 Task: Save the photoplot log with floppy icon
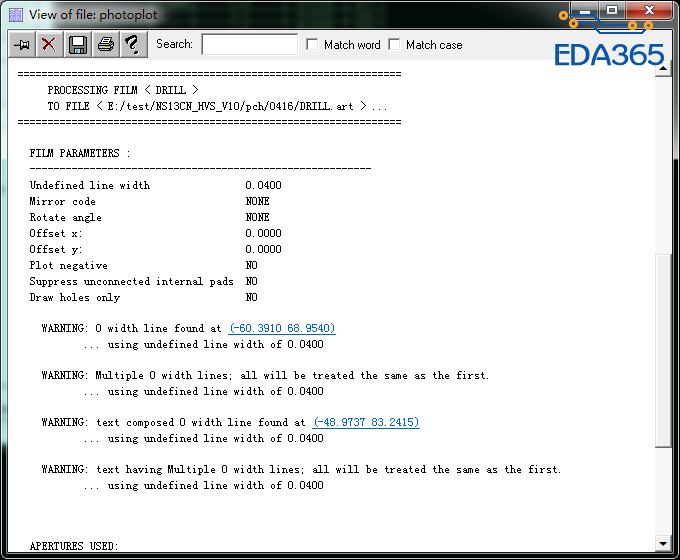point(78,44)
